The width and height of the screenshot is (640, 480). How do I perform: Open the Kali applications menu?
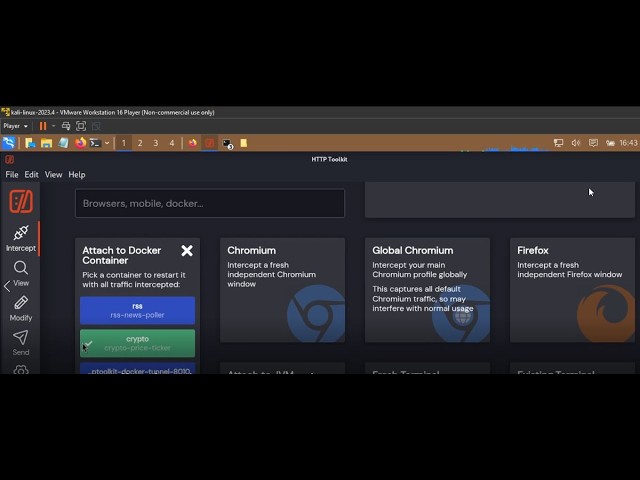[x=9, y=143]
